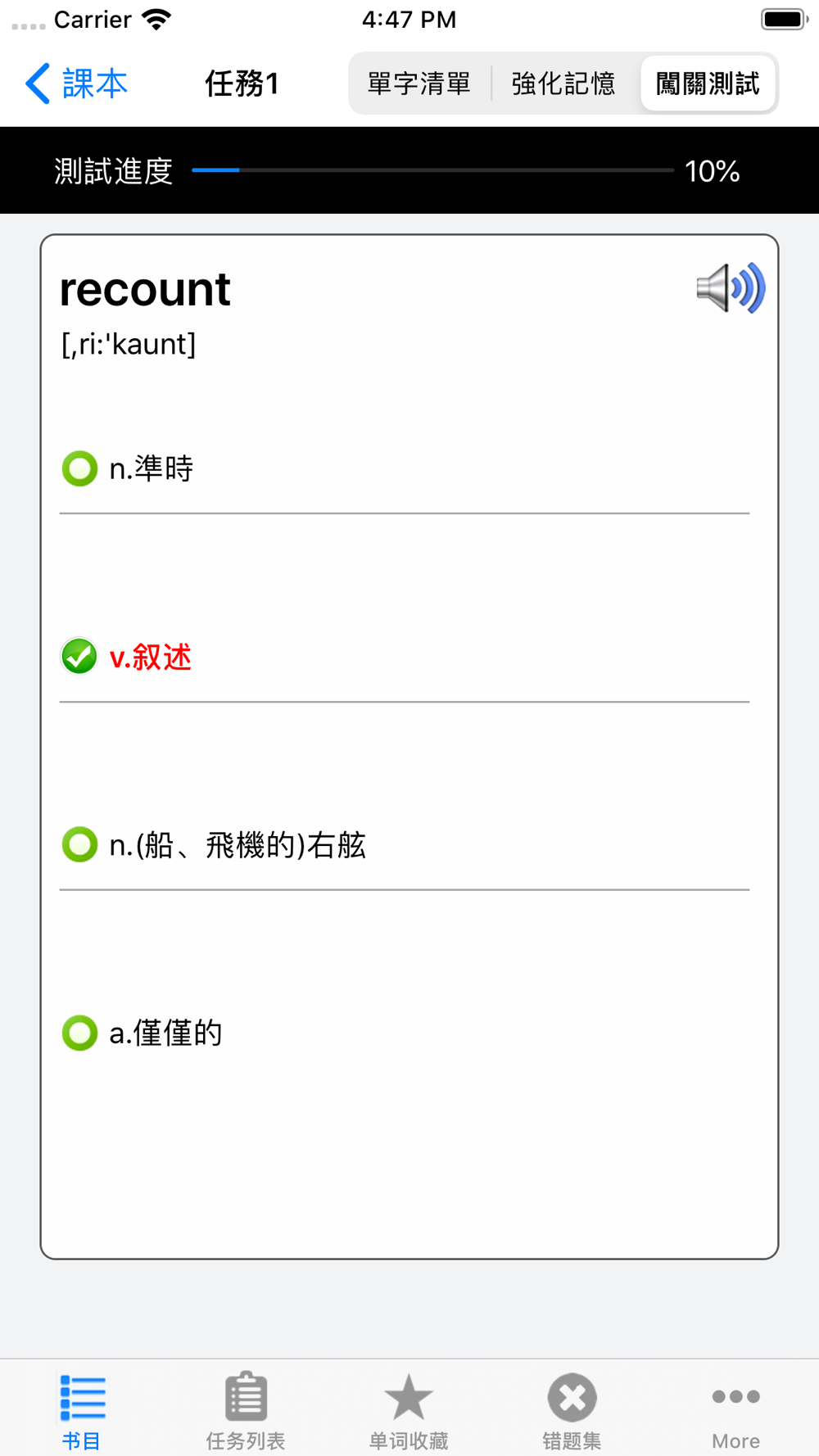Tap the phonetic transcription [,ri:'kaunt]
This screenshot has height=1456, width=819.
pos(129,344)
